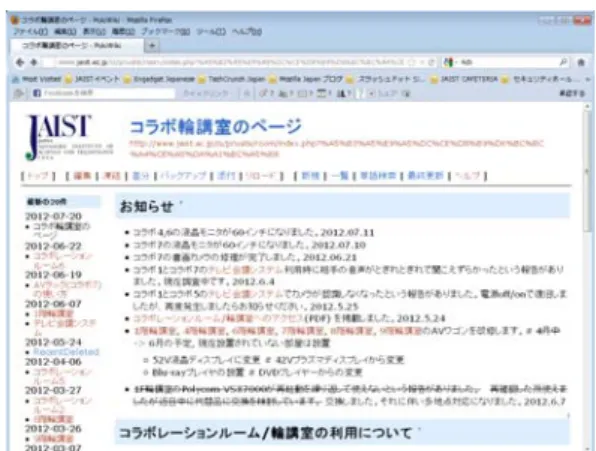Image resolution: width=596 pixels, height=451 pixels.
Task: Click the 添付 wiki navigation link
Action: (x=226, y=176)
